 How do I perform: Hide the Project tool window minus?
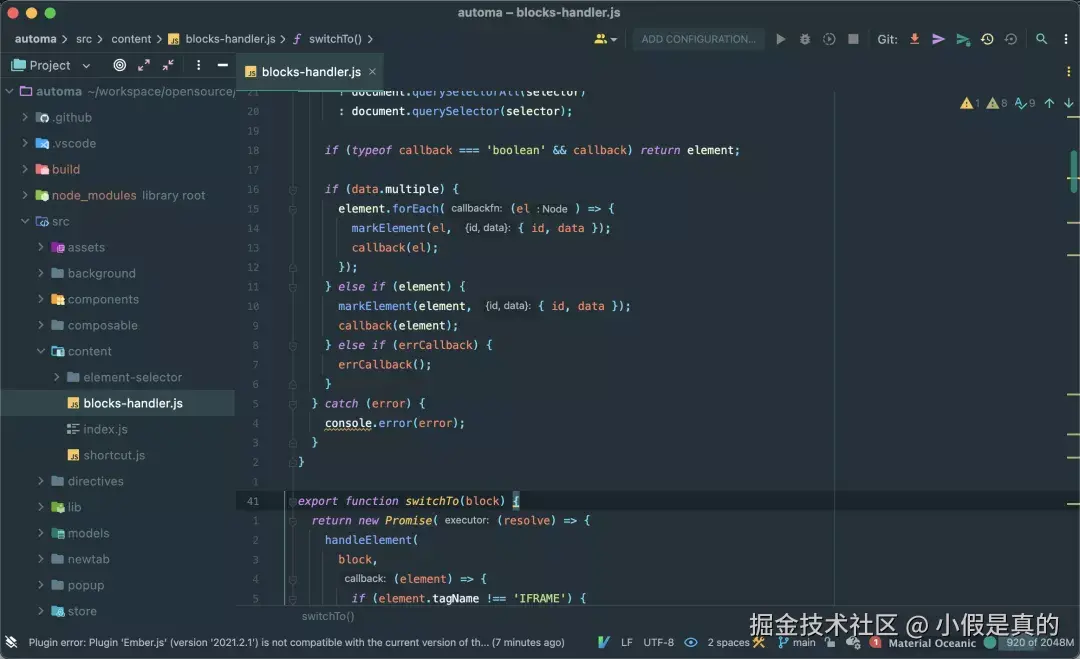coord(222,65)
